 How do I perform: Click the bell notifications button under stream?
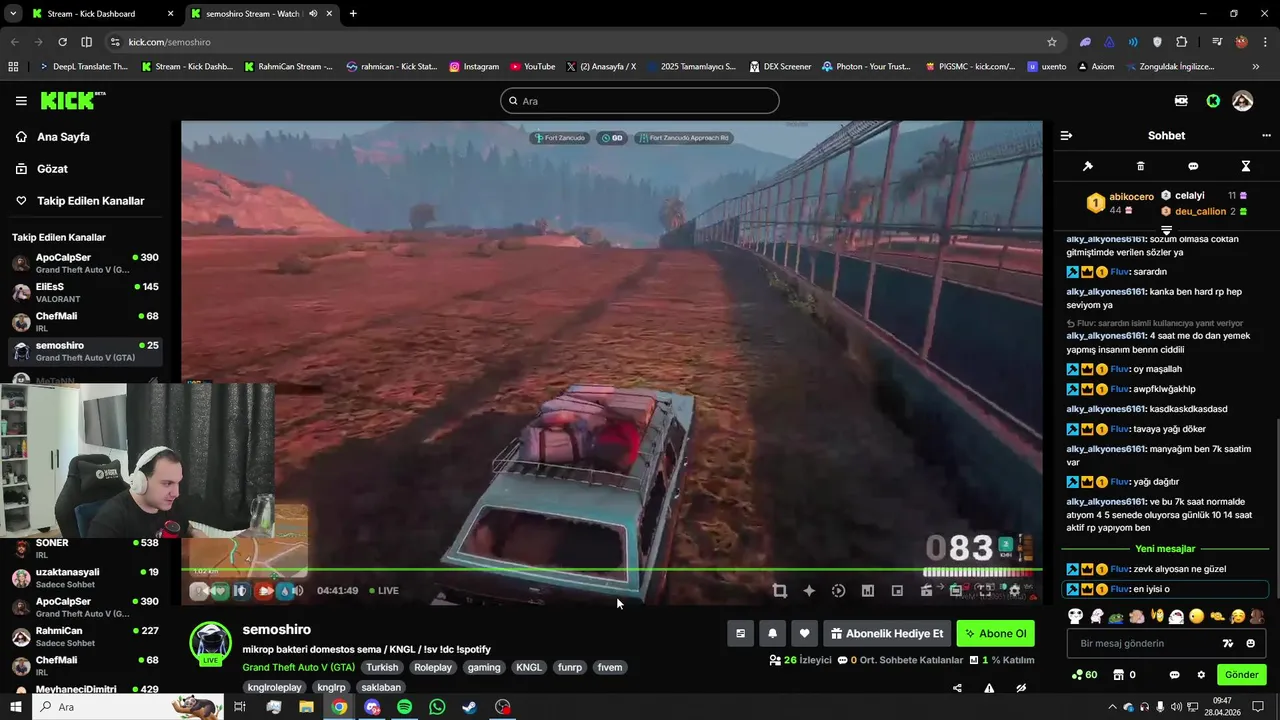pyautogui.click(x=773, y=633)
